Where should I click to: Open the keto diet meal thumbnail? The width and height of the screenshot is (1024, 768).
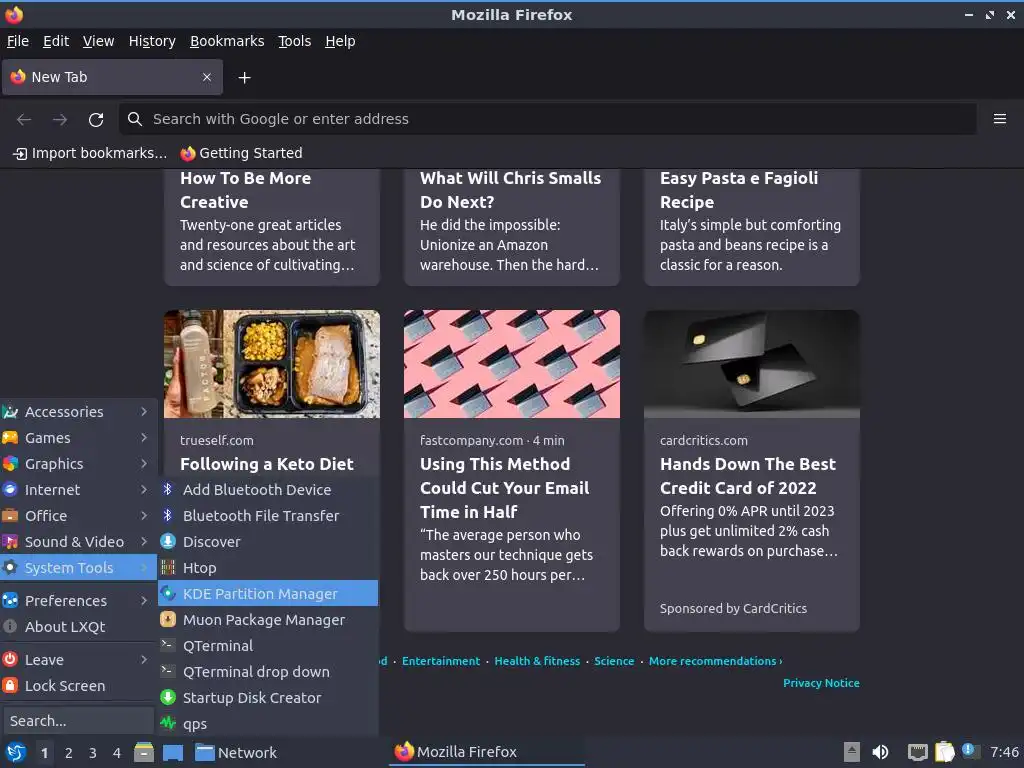(x=272, y=364)
